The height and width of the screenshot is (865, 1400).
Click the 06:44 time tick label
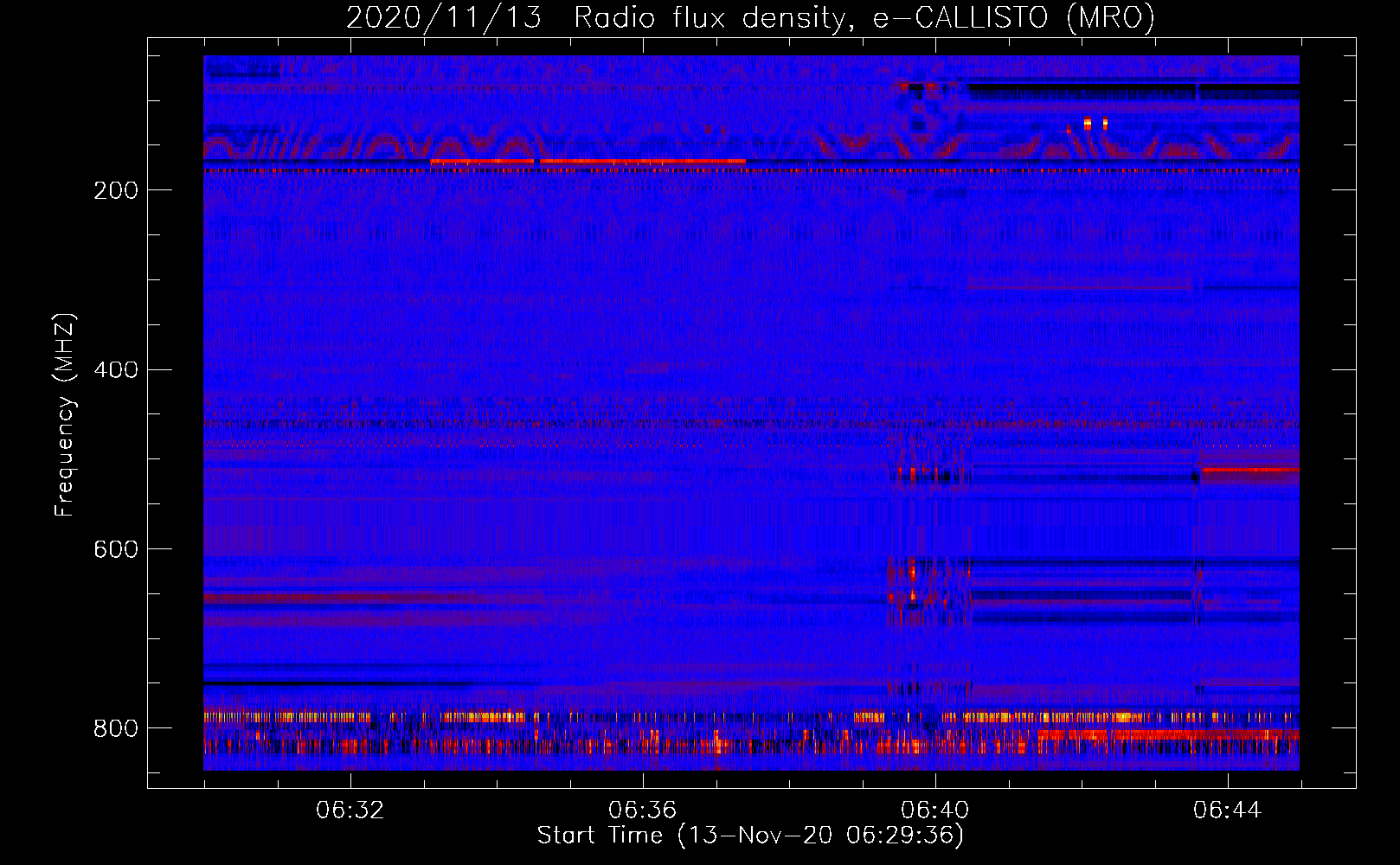[1228, 810]
